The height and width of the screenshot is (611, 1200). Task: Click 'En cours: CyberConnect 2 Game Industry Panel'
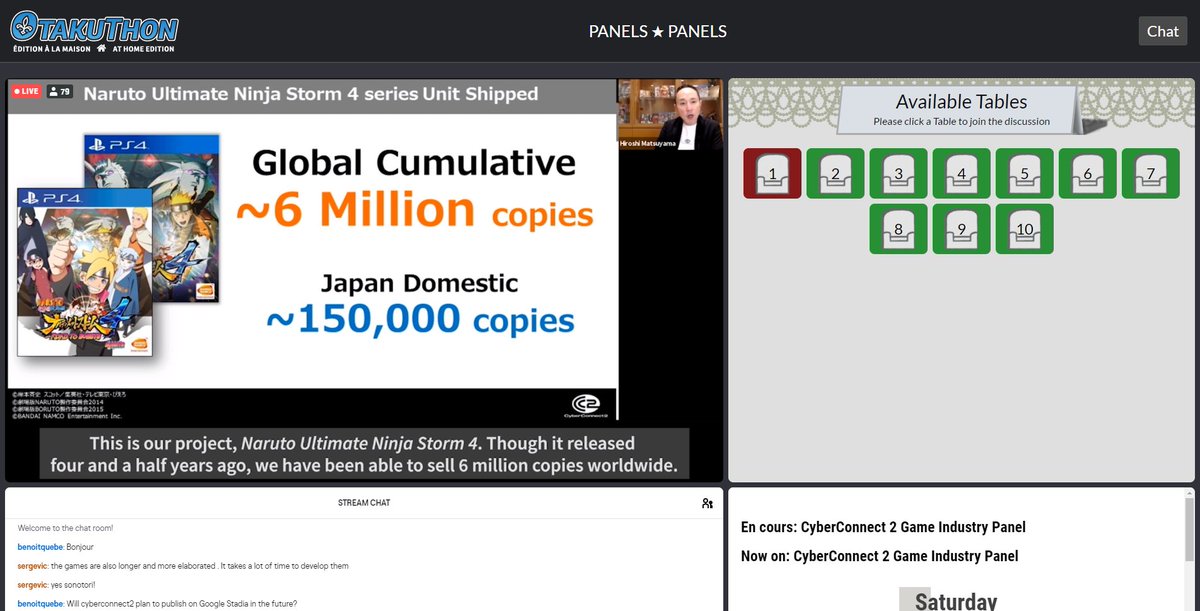[883, 527]
